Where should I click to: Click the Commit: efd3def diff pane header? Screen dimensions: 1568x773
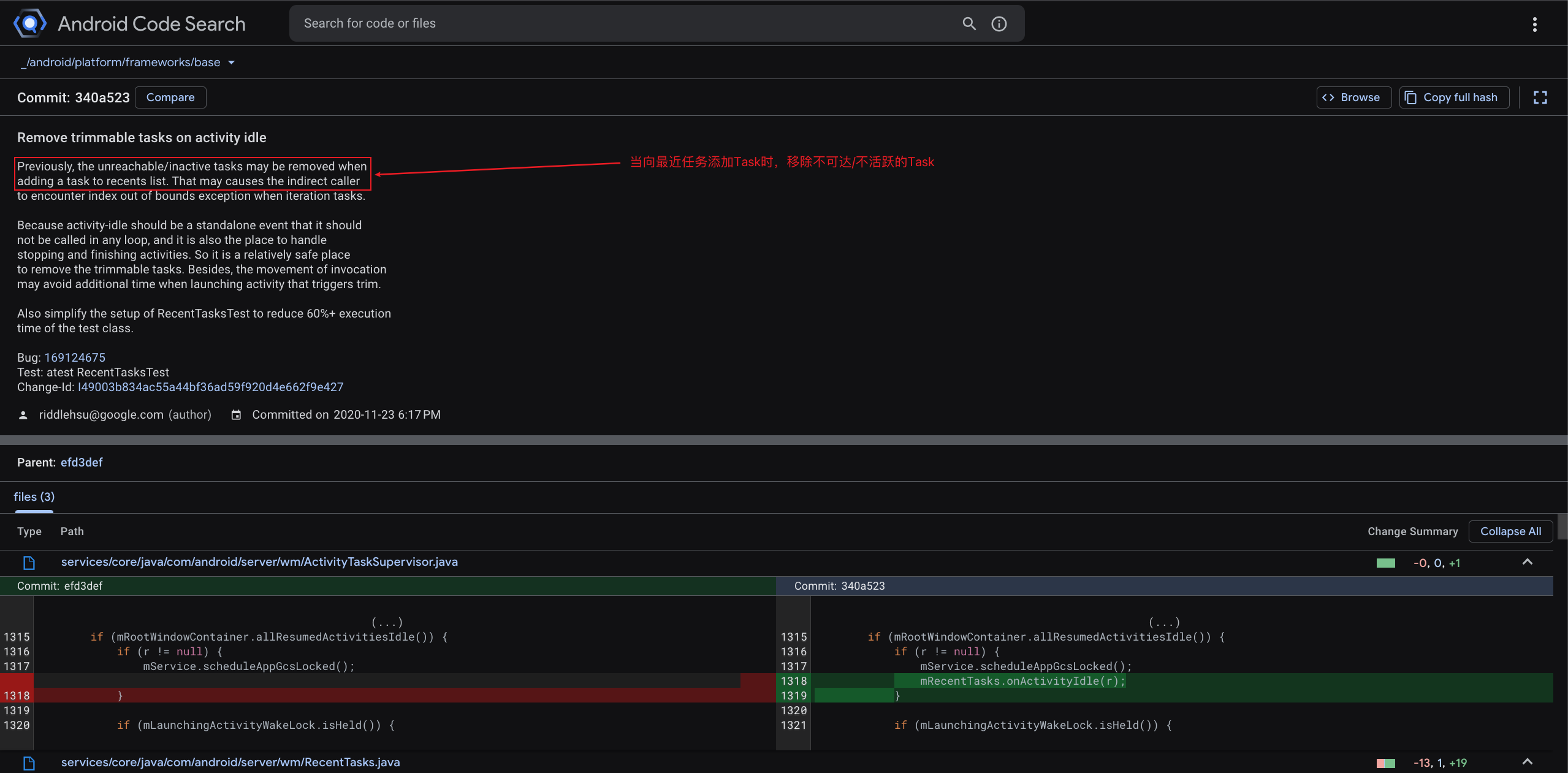point(388,586)
